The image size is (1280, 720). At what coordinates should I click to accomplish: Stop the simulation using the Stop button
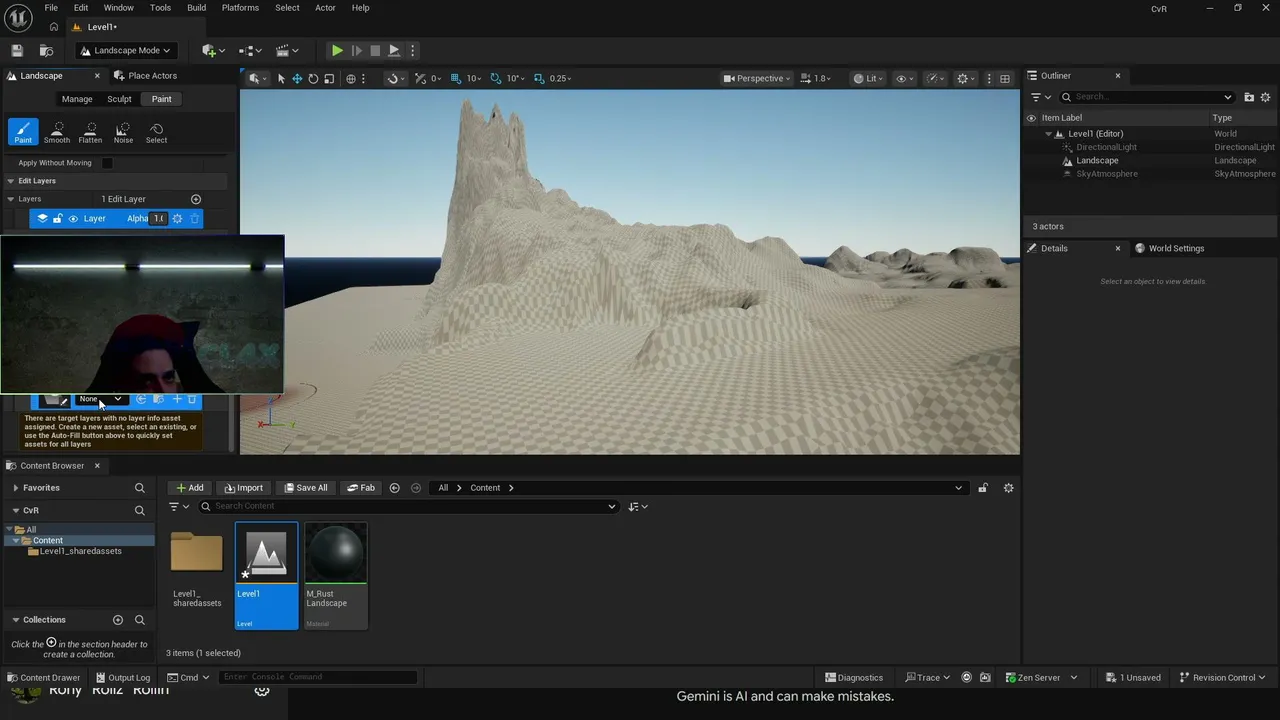click(x=375, y=50)
